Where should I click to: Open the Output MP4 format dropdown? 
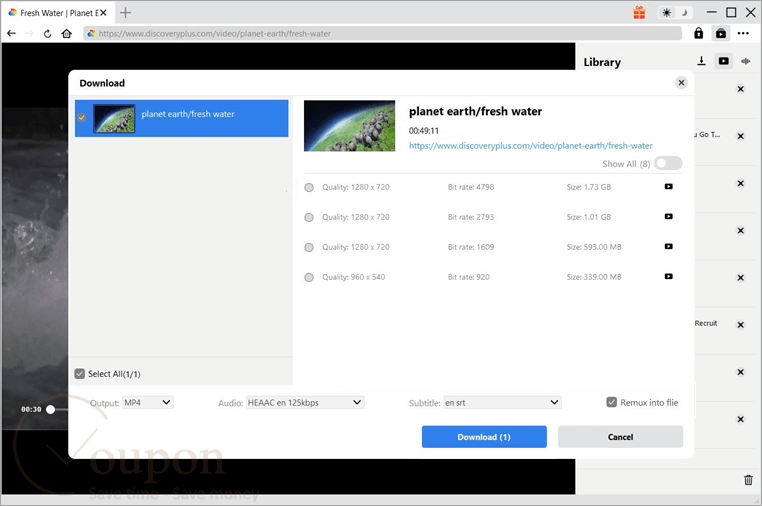pos(148,402)
